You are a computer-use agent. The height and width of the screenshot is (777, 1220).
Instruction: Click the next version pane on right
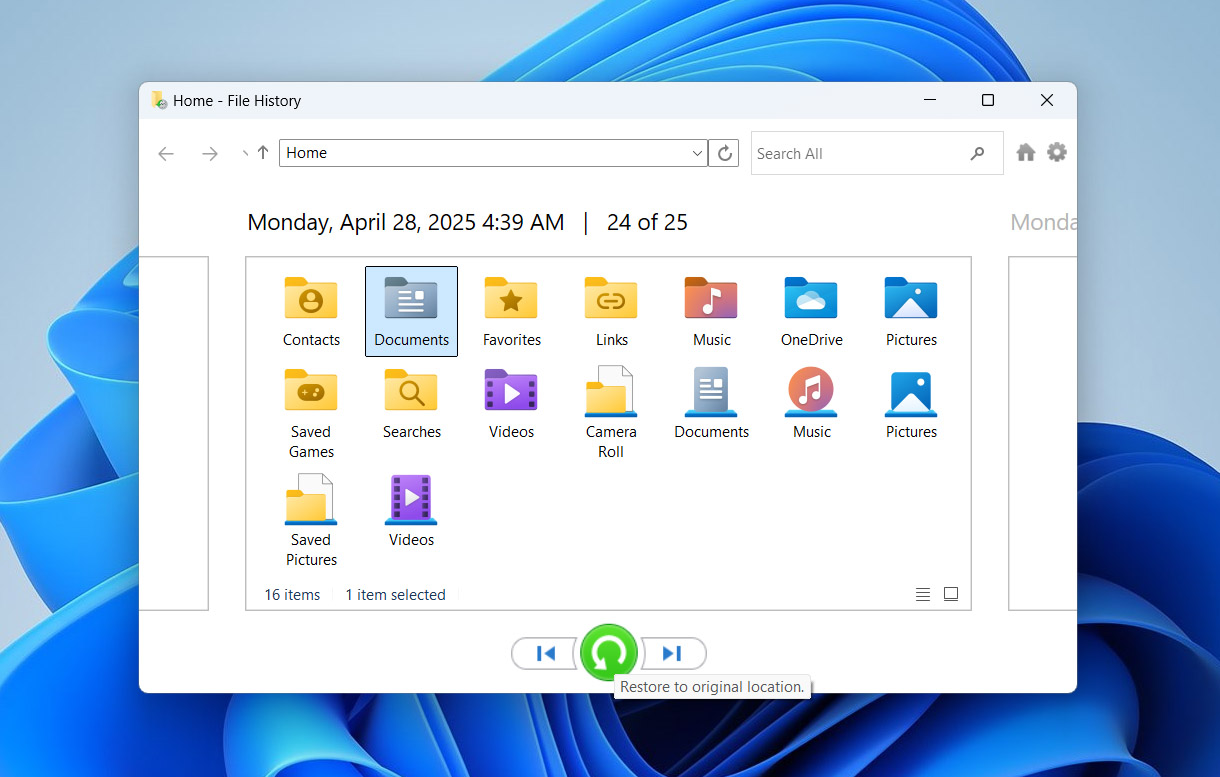coord(1042,433)
